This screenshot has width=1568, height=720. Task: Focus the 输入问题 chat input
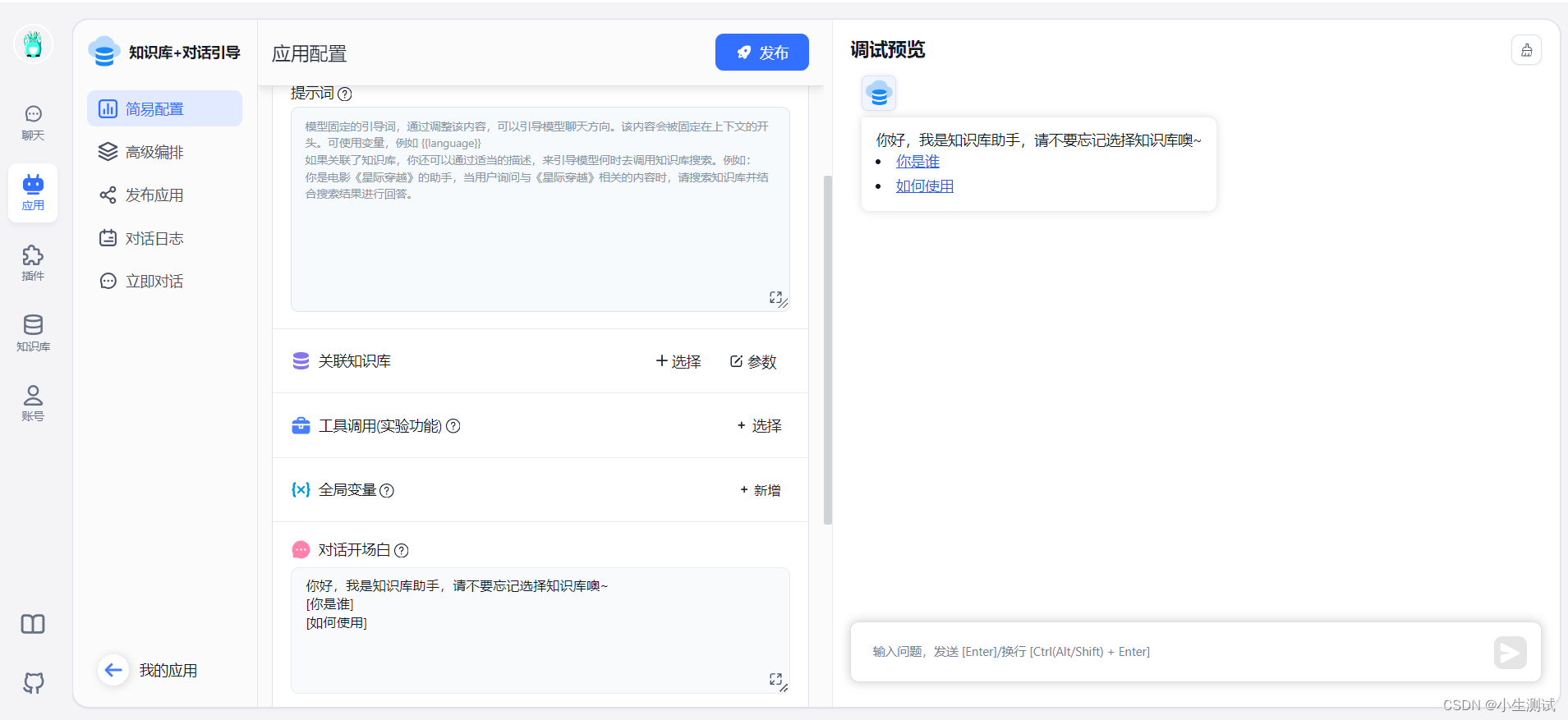1175,652
